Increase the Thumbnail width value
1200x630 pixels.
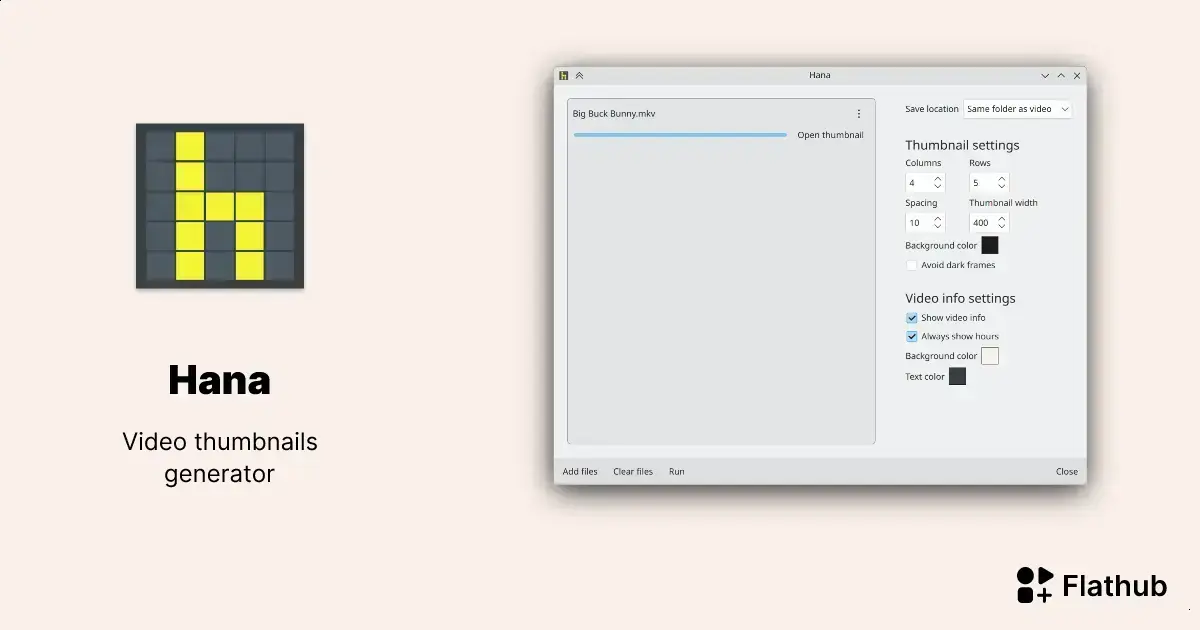(x=1001, y=219)
